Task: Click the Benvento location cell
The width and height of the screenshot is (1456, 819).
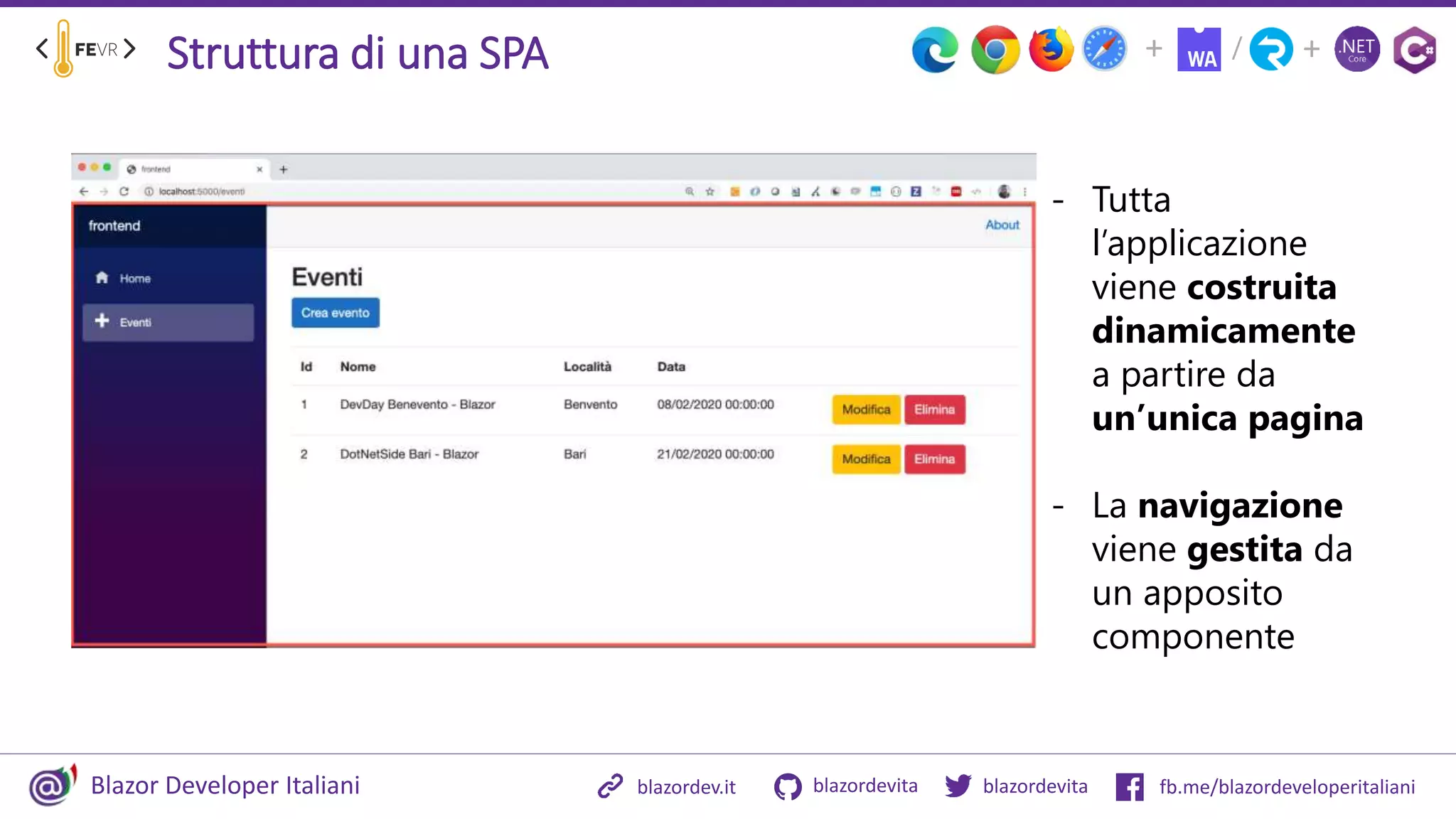Action: click(x=590, y=405)
